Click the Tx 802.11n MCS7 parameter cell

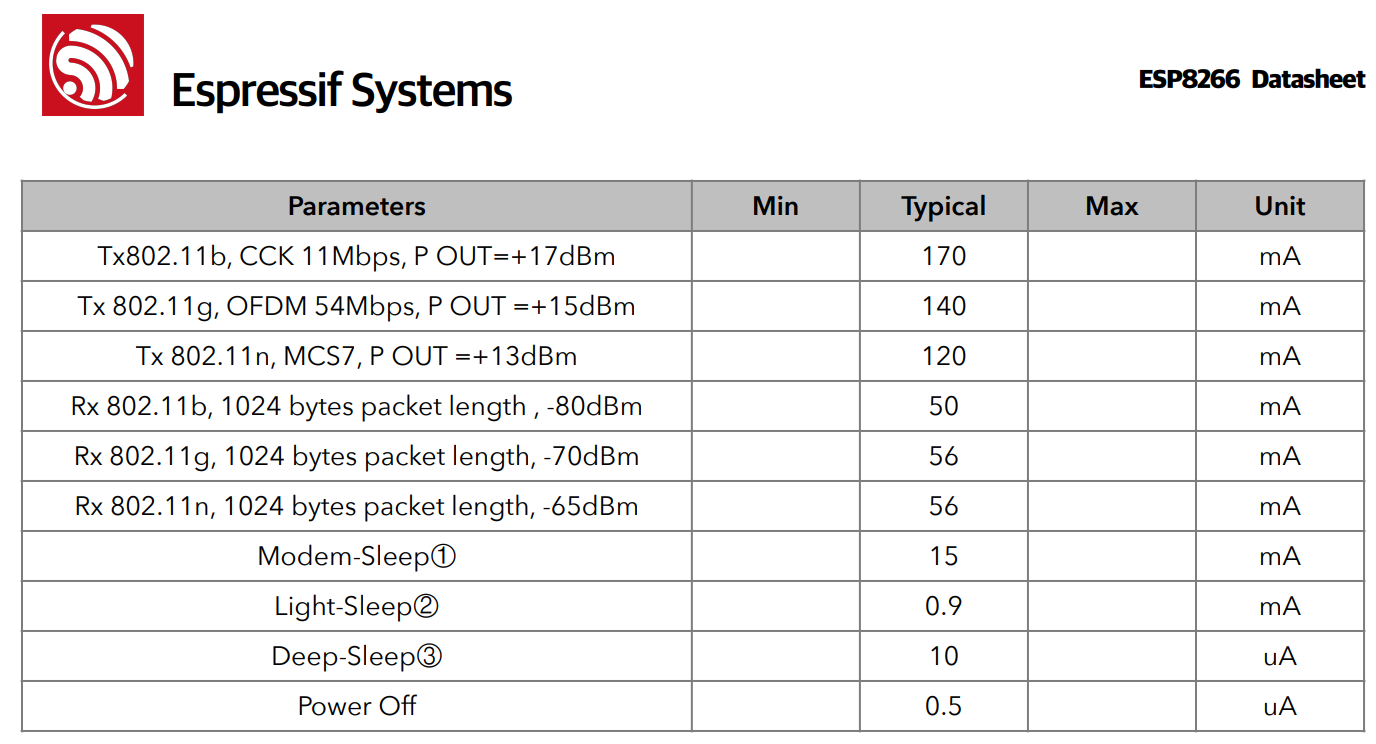tap(357, 356)
